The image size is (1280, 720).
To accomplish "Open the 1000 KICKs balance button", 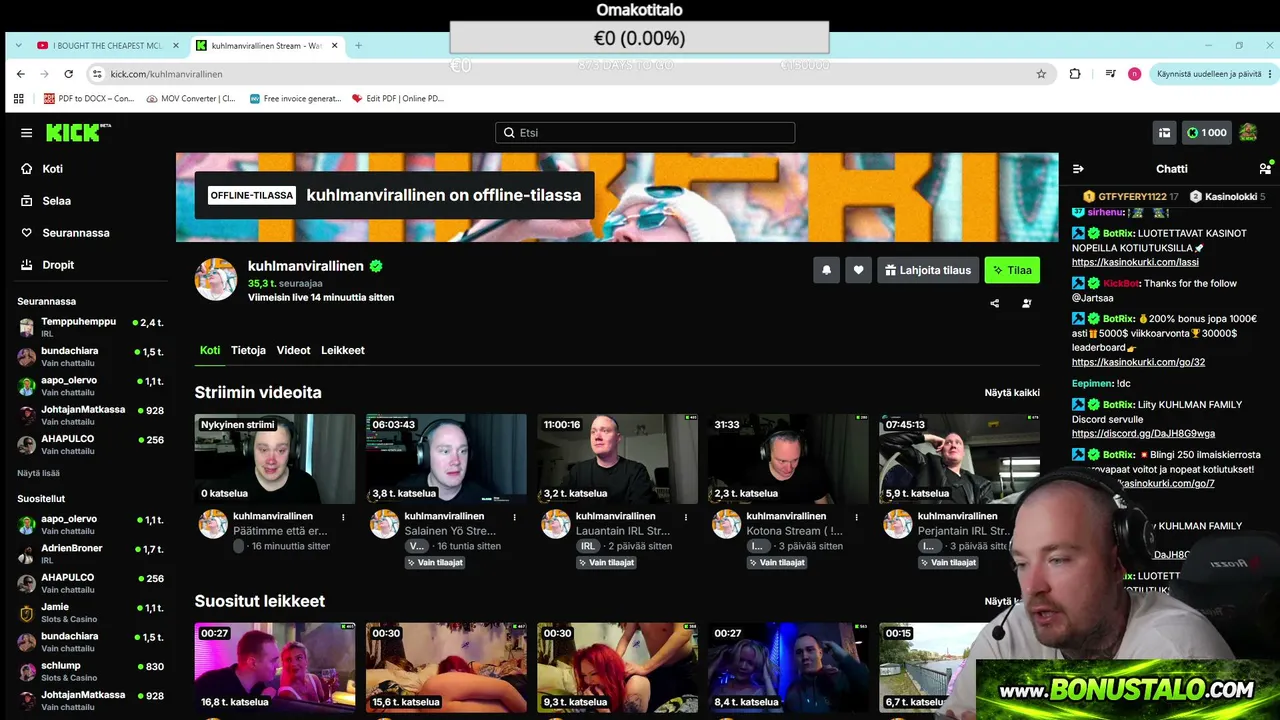I will pos(1207,133).
